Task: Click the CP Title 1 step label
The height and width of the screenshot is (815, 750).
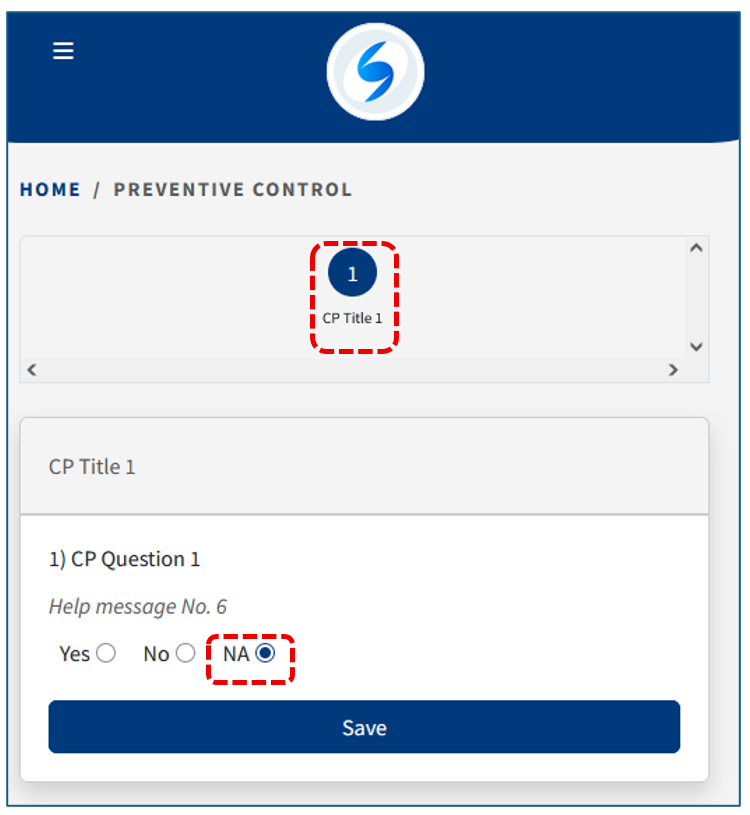Action: [352, 319]
